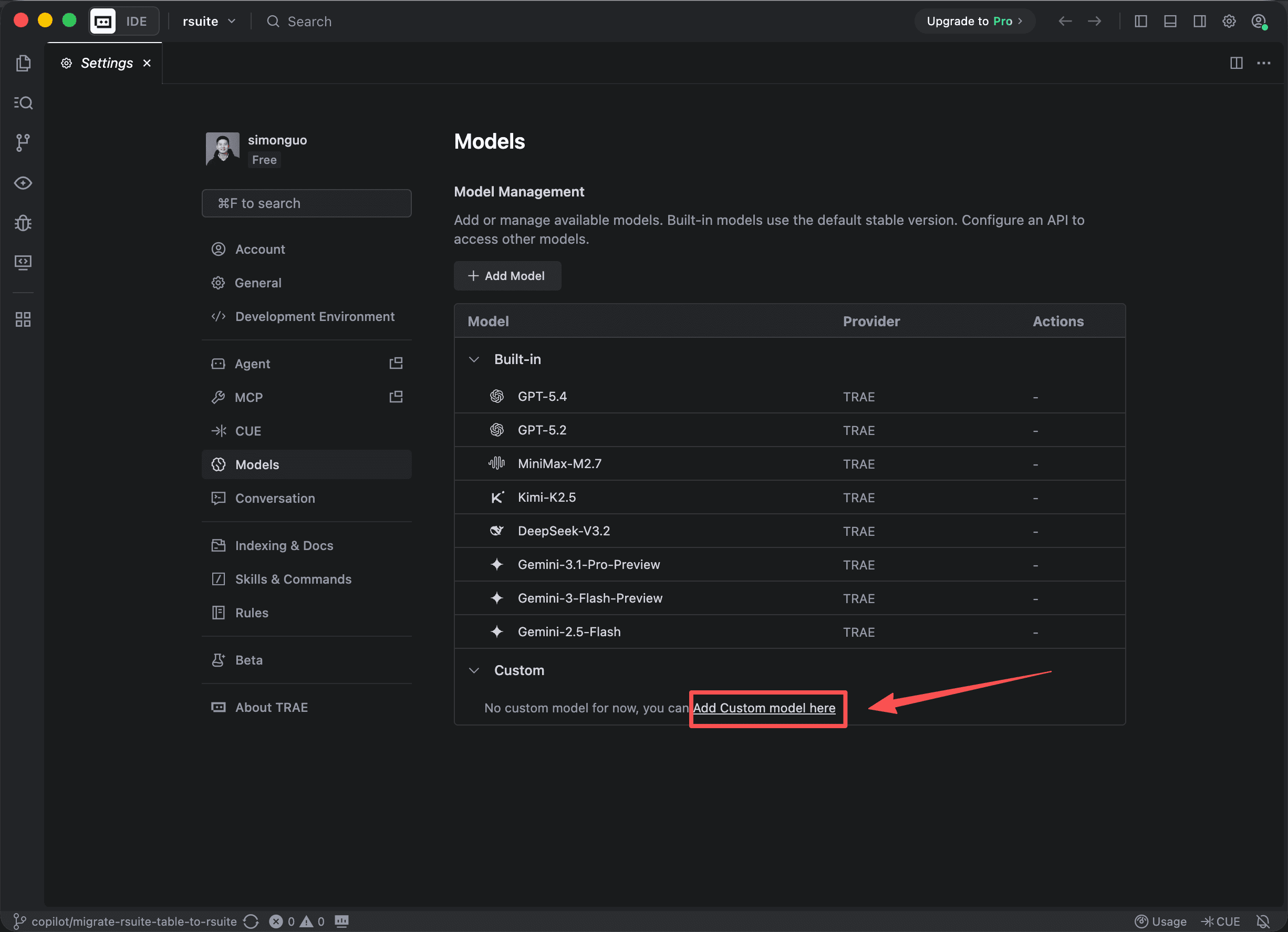Click the chat panel icon in status bar
The height and width of the screenshot is (932, 1288).
(341, 921)
